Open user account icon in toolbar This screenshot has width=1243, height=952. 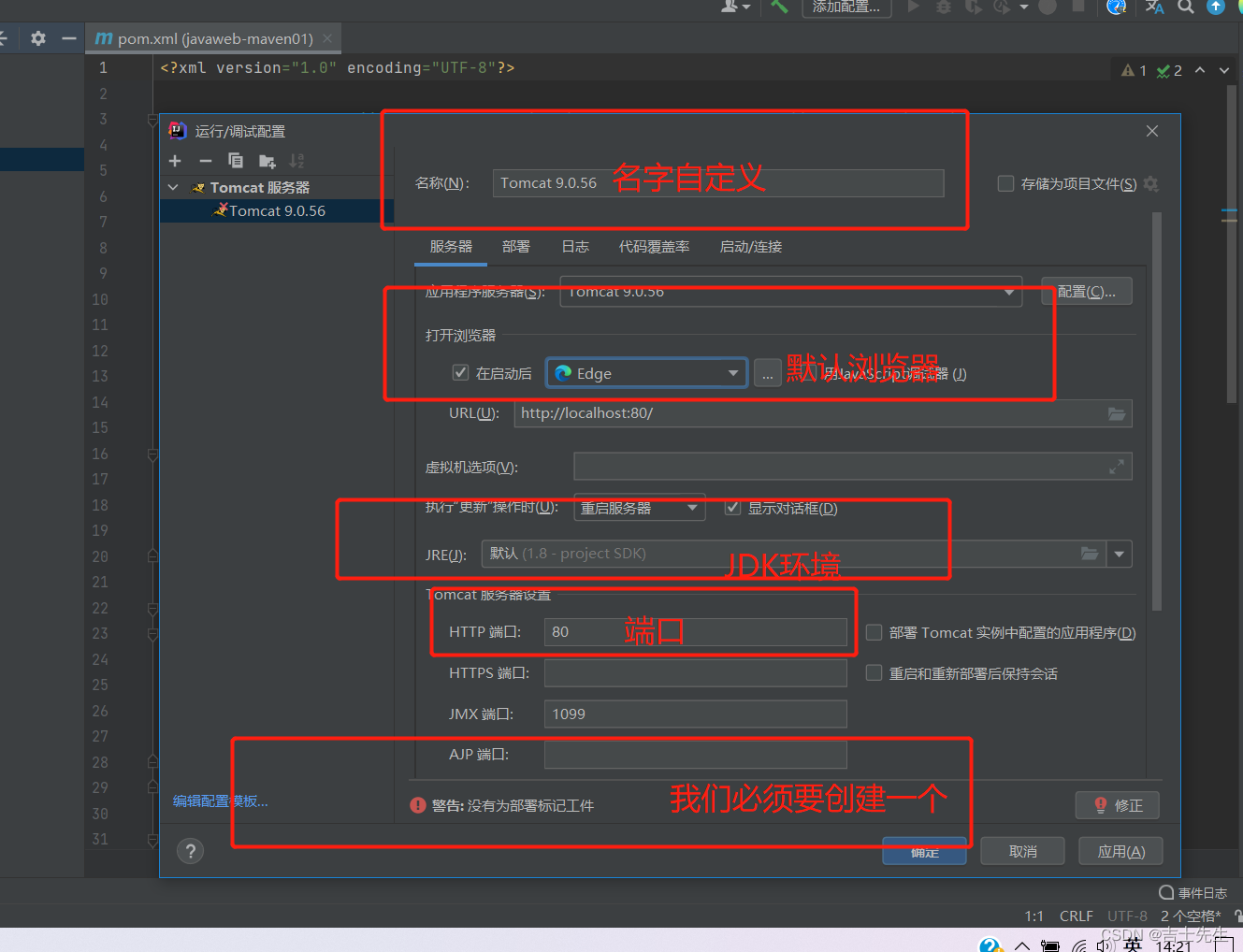tap(730, 7)
